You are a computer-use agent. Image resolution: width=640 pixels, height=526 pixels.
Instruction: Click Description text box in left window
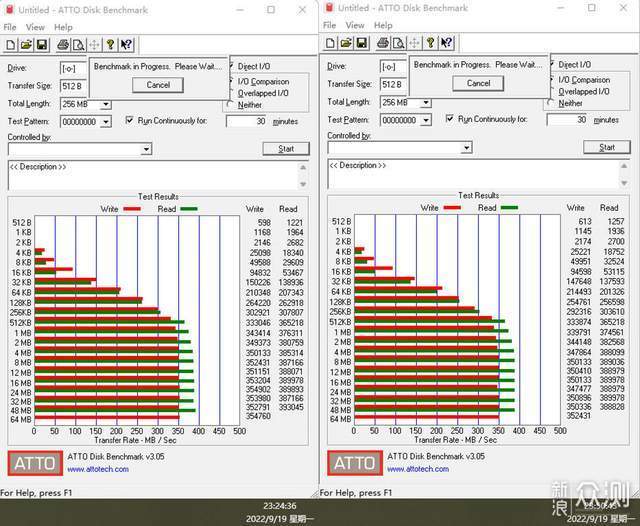(153, 175)
